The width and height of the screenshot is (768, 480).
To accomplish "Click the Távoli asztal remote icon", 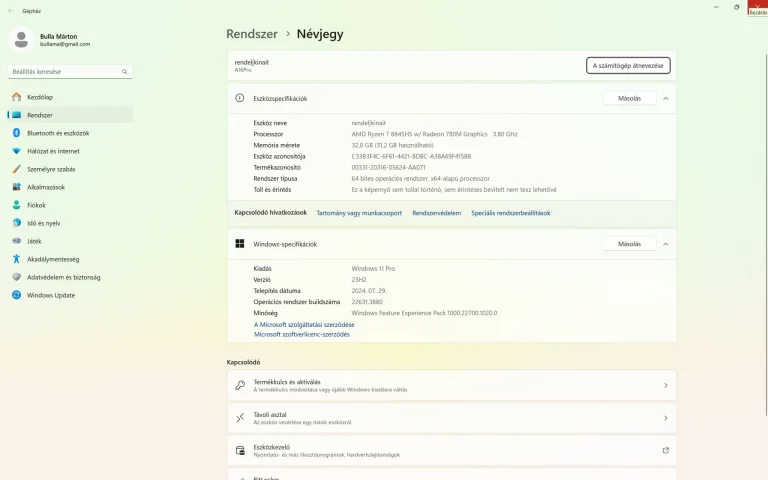I will pos(240,418).
